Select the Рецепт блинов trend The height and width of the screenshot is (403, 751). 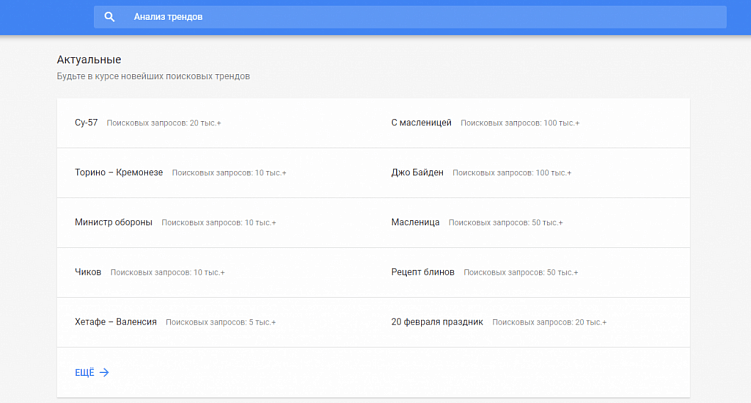click(422, 272)
